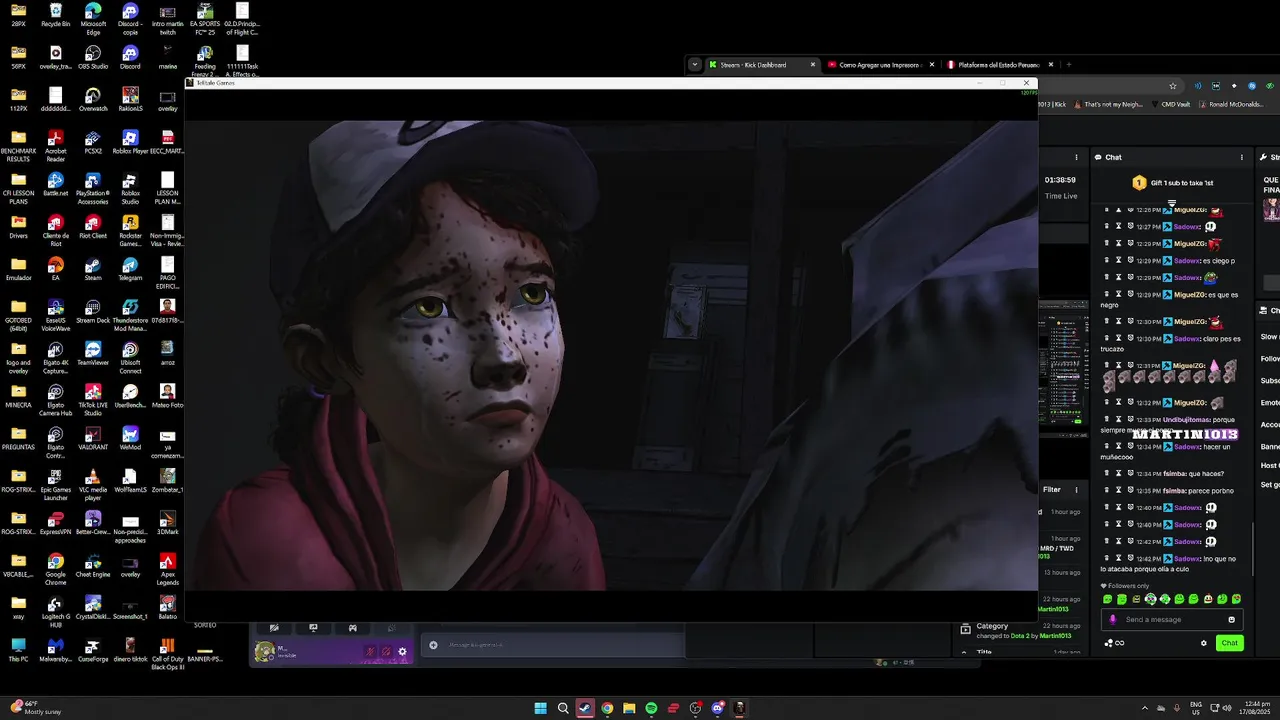
Task: Switch to Como Agregar una Impresora tab
Action: [x=879, y=65]
